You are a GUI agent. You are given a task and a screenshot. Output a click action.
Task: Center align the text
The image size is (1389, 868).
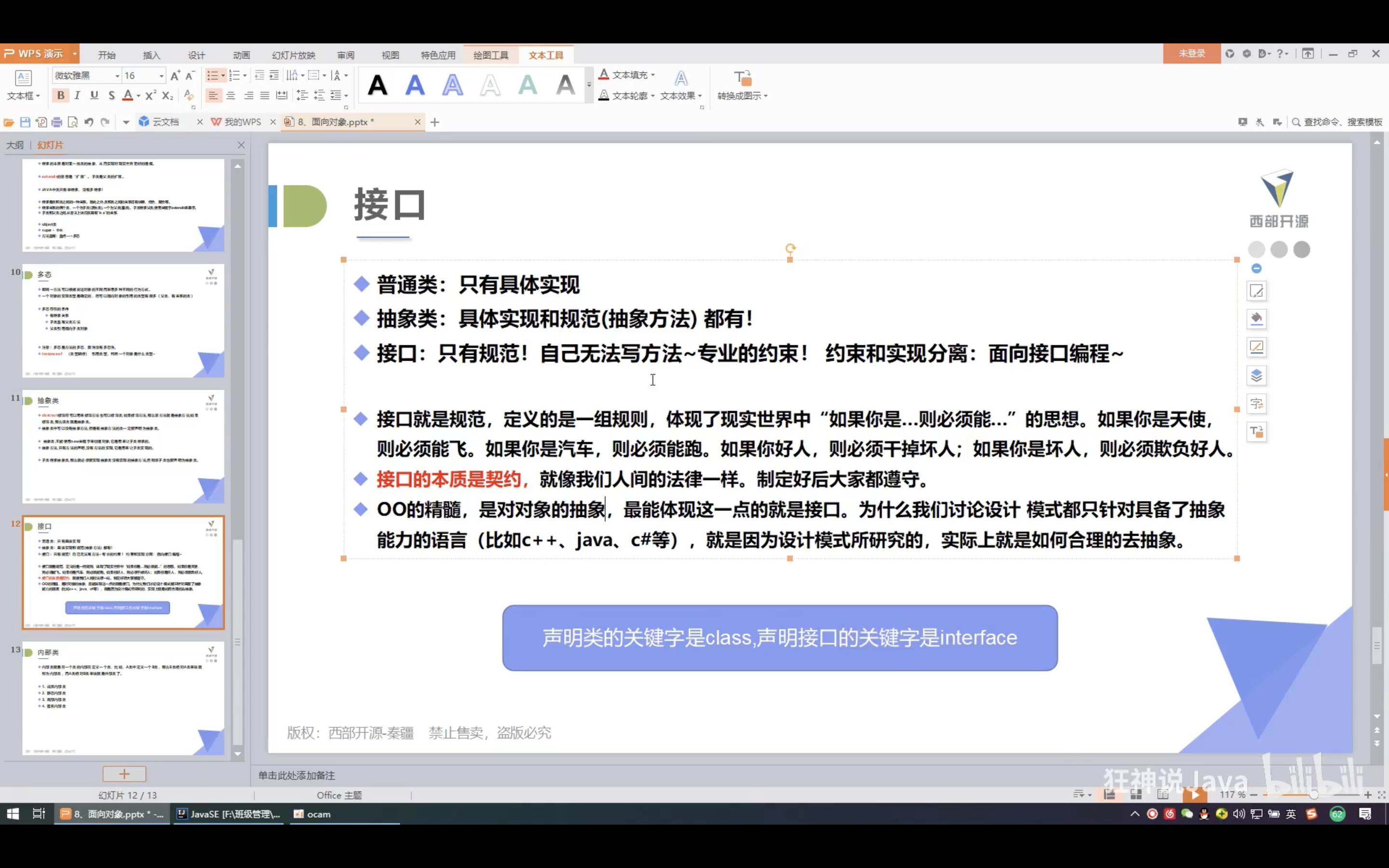point(231,95)
